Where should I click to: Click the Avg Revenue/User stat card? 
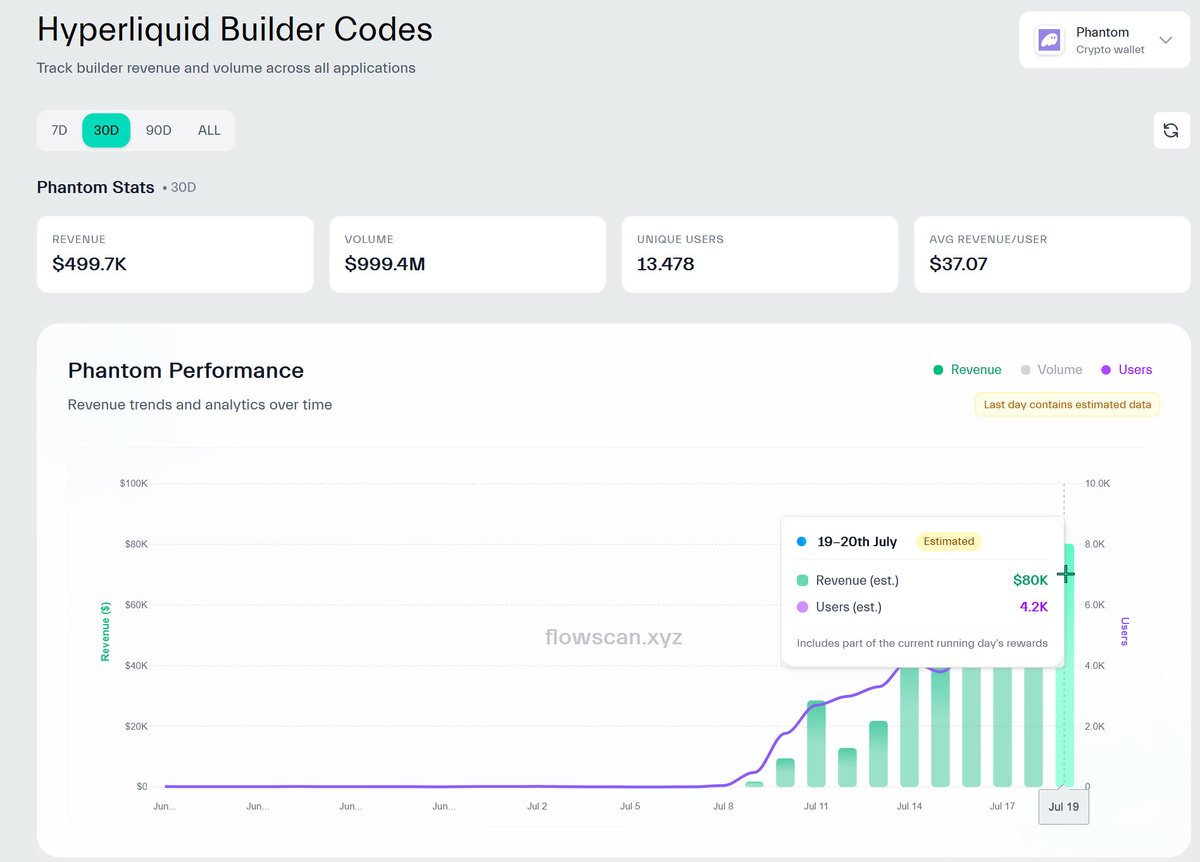(x=1052, y=254)
